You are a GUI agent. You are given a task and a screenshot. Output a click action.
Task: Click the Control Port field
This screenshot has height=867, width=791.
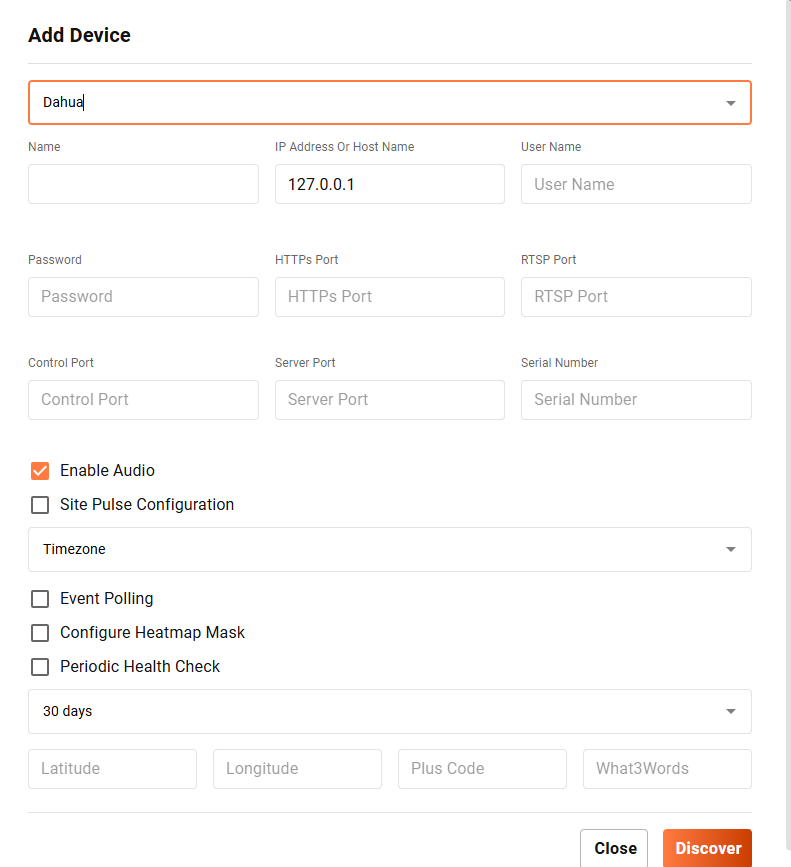point(143,400)
